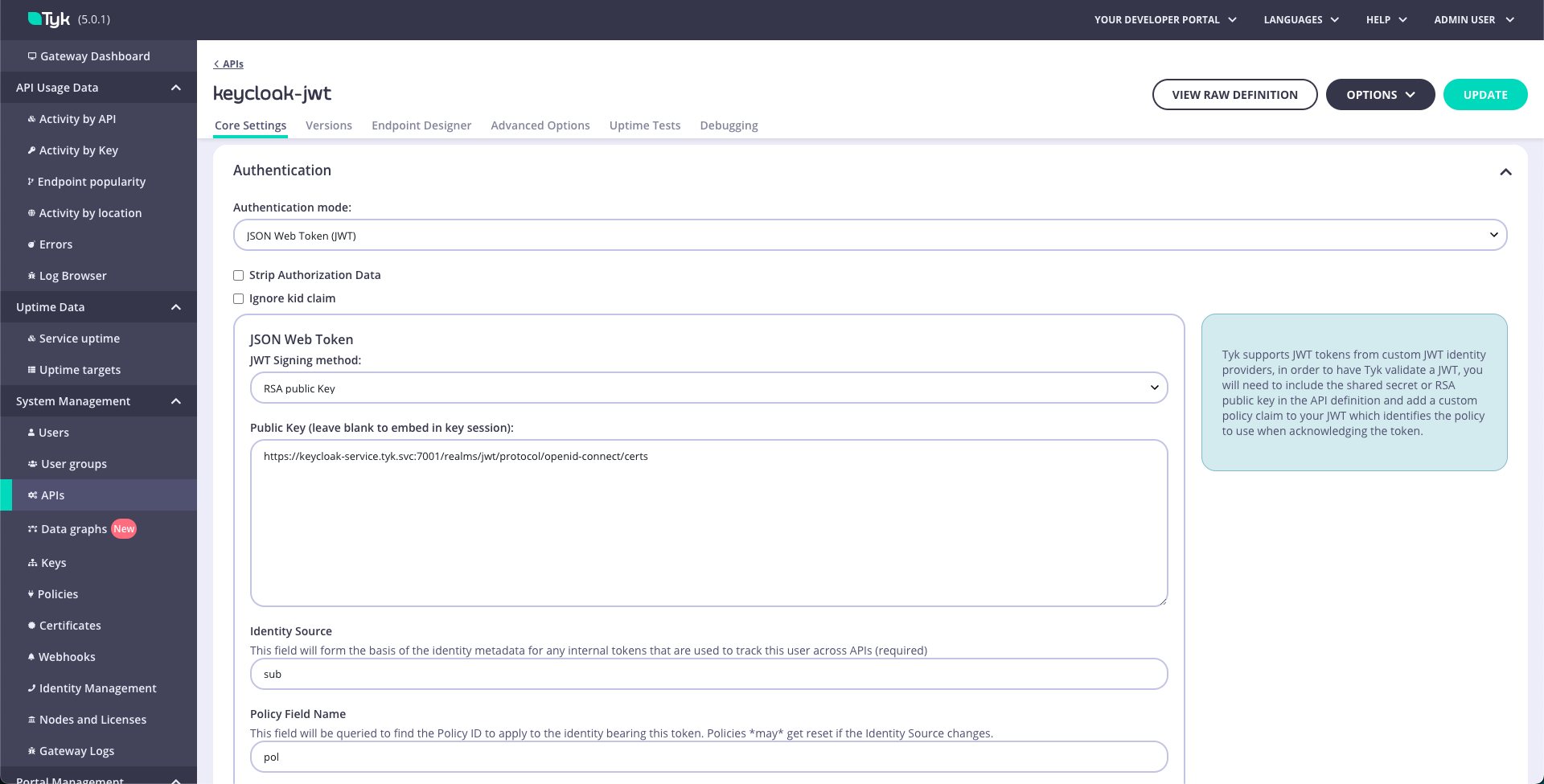Click the Log Browser sidebar icon
Viewport: 1544px width, 784px height.
pyautogui.click(x=31, y=276)
